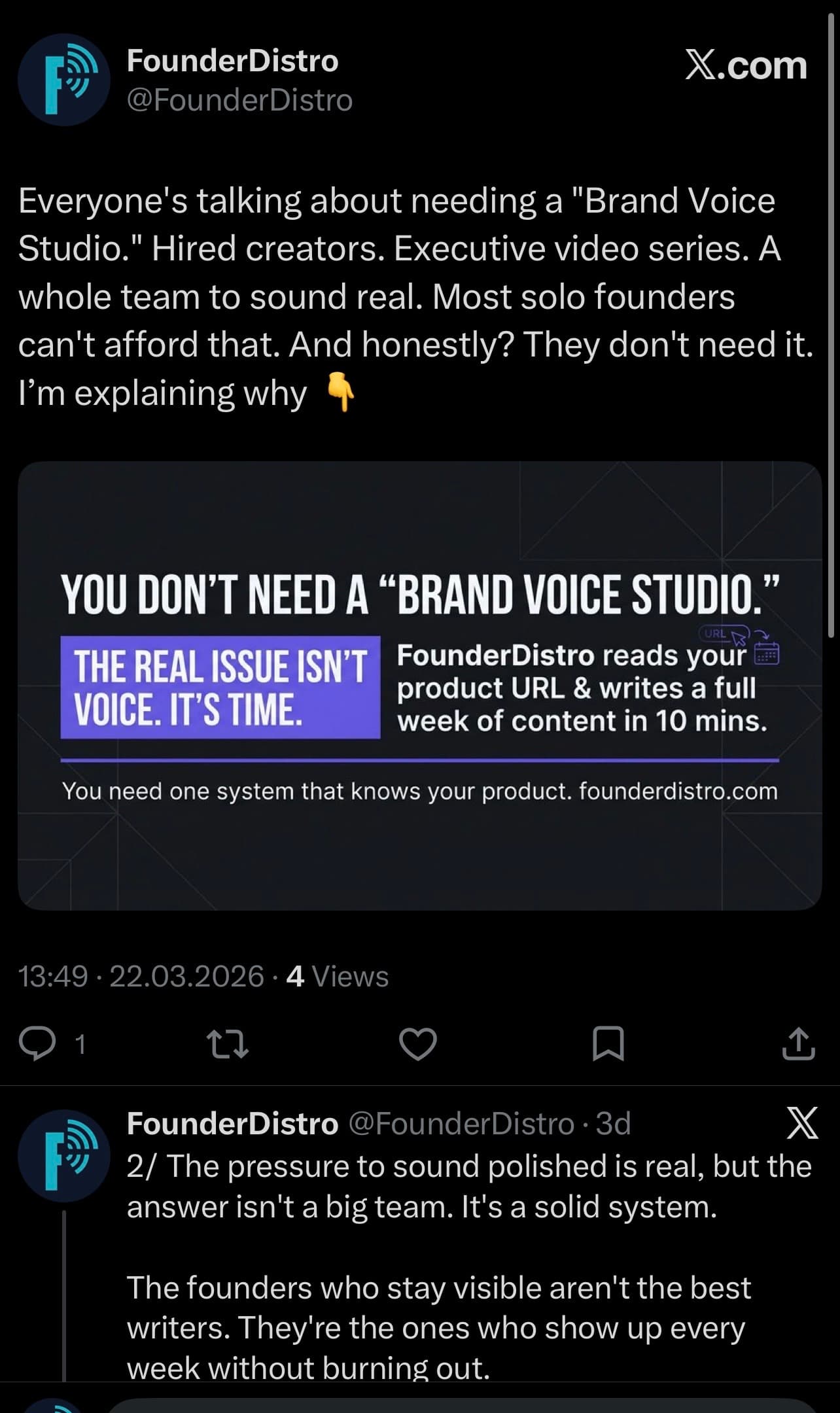This screenshot has width=840, height=1413.
Task: Open FounderDistro avatar on main post
Action: click(x=63, y=80)
